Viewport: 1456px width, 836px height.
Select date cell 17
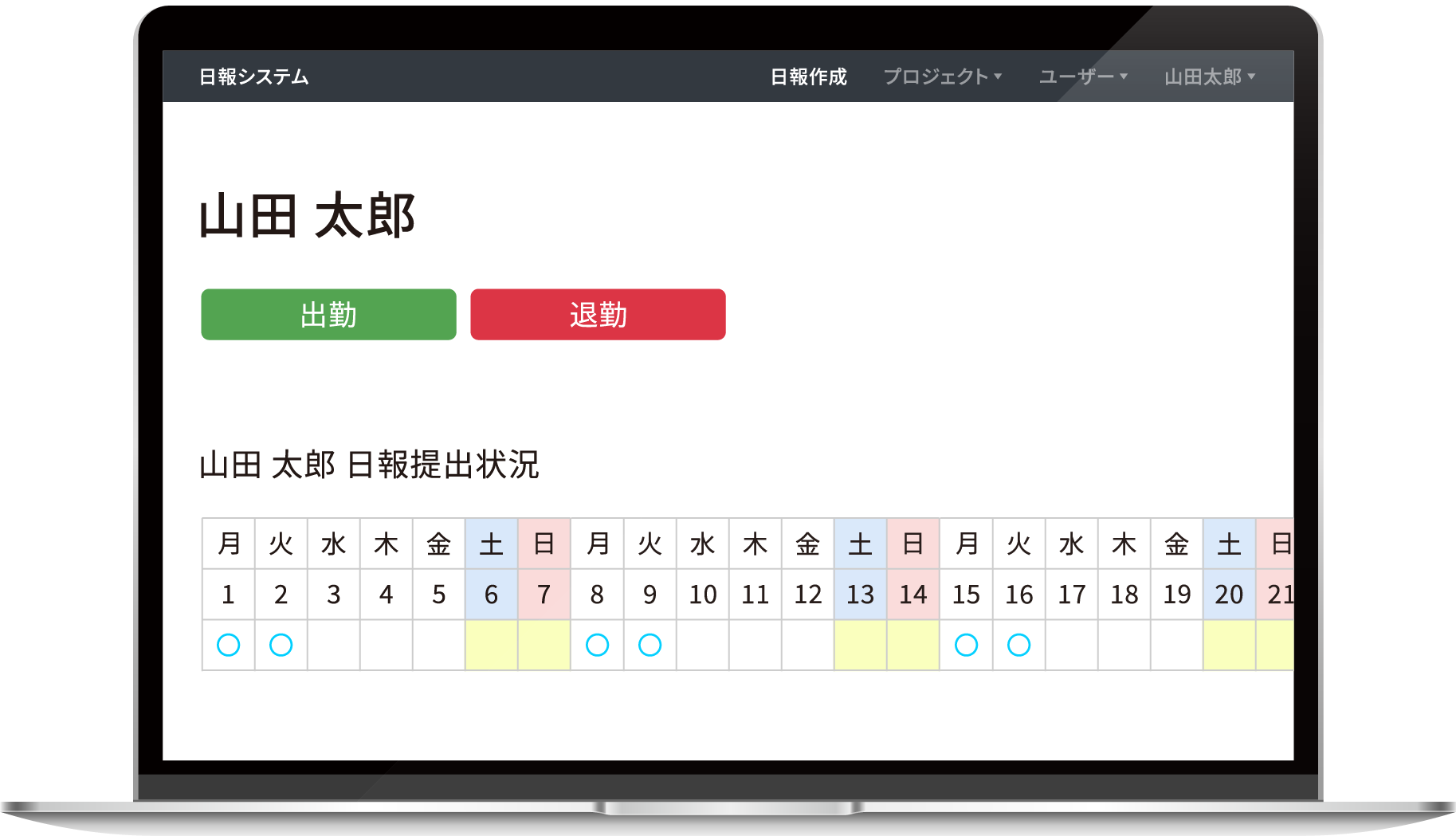(x=1072, y=595)
